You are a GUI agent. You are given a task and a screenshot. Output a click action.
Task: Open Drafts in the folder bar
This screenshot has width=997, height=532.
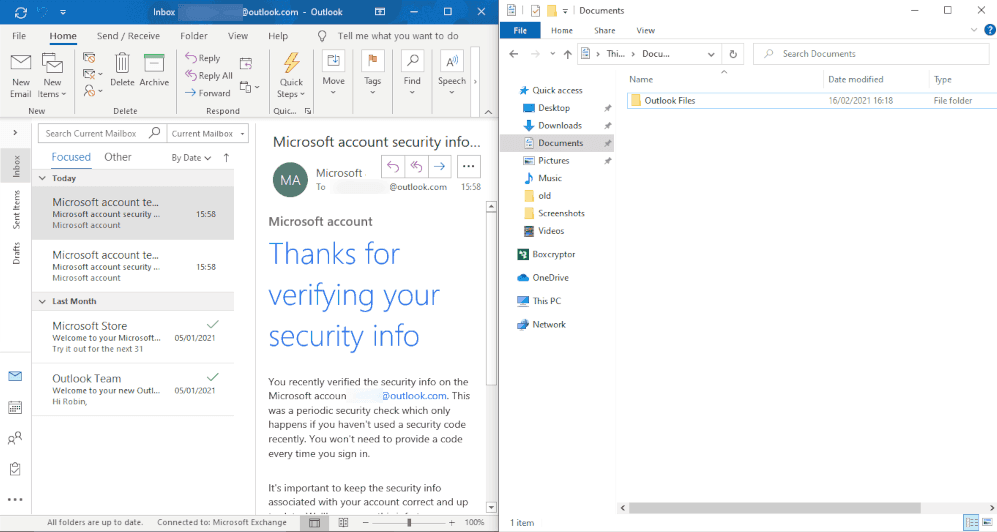coord(16,253)
